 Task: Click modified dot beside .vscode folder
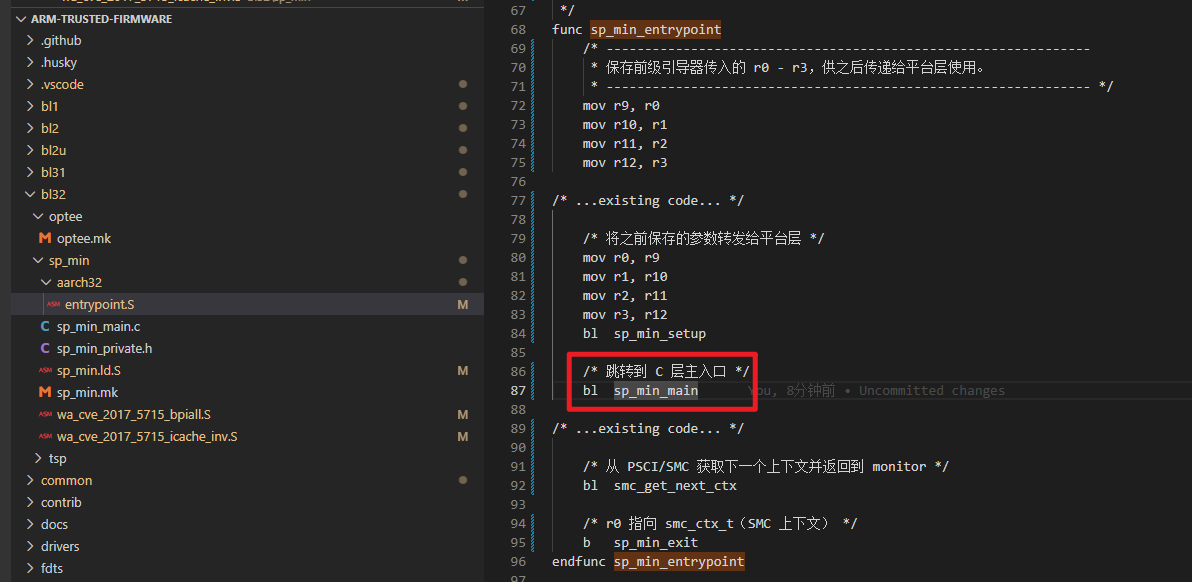[462, 84]
